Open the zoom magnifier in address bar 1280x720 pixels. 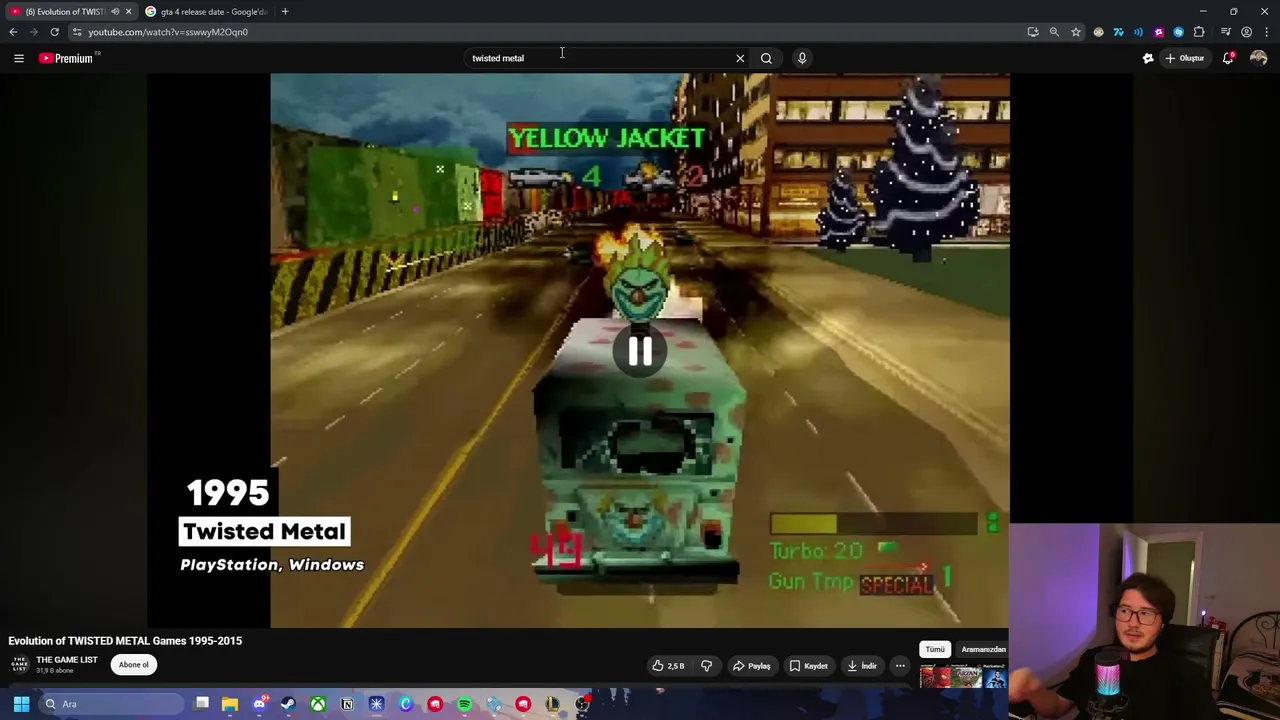pos(1054,32)
